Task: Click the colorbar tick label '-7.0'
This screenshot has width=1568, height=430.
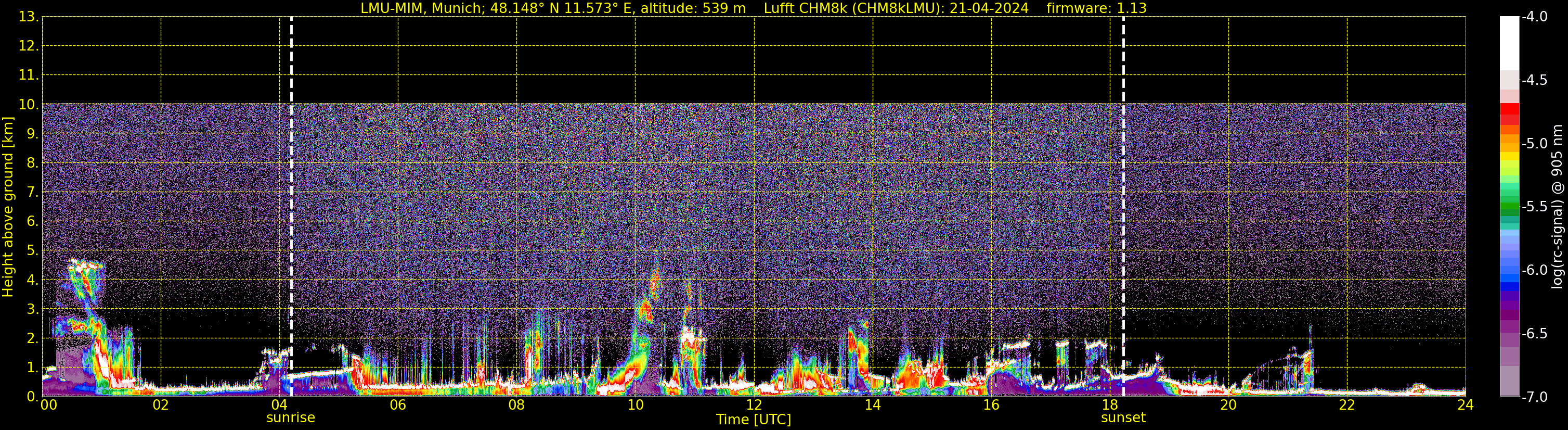Action: click(x=1534, y=397)
